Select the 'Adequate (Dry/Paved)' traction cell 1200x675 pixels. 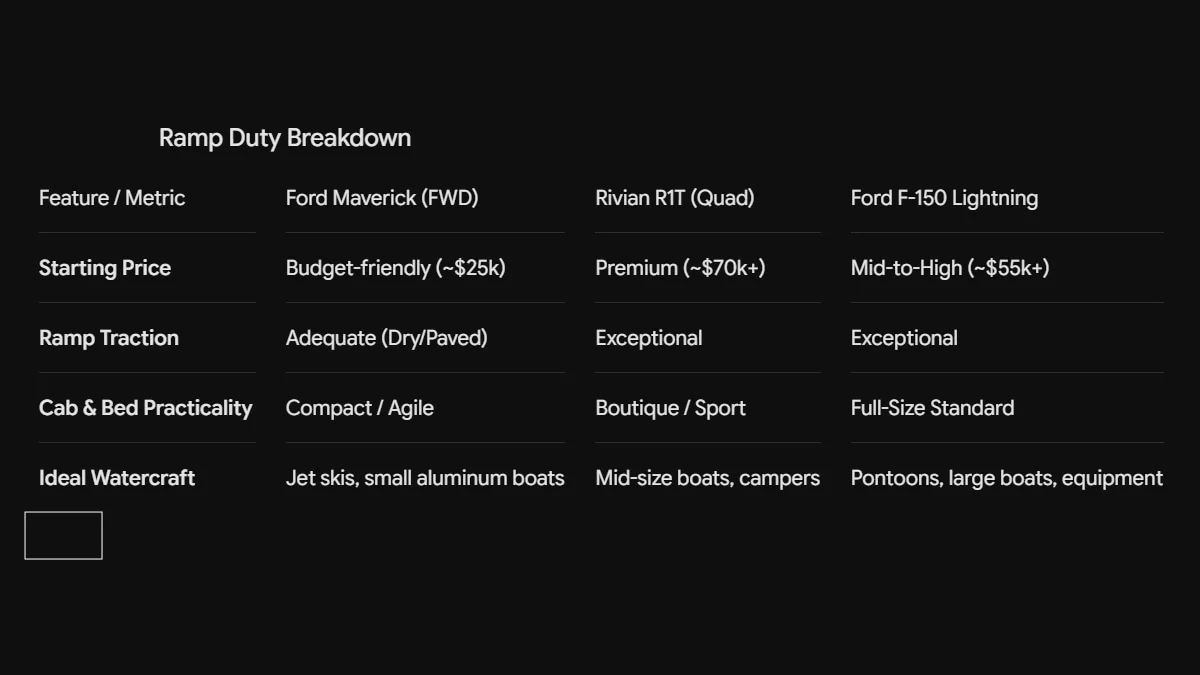(387, 338)
